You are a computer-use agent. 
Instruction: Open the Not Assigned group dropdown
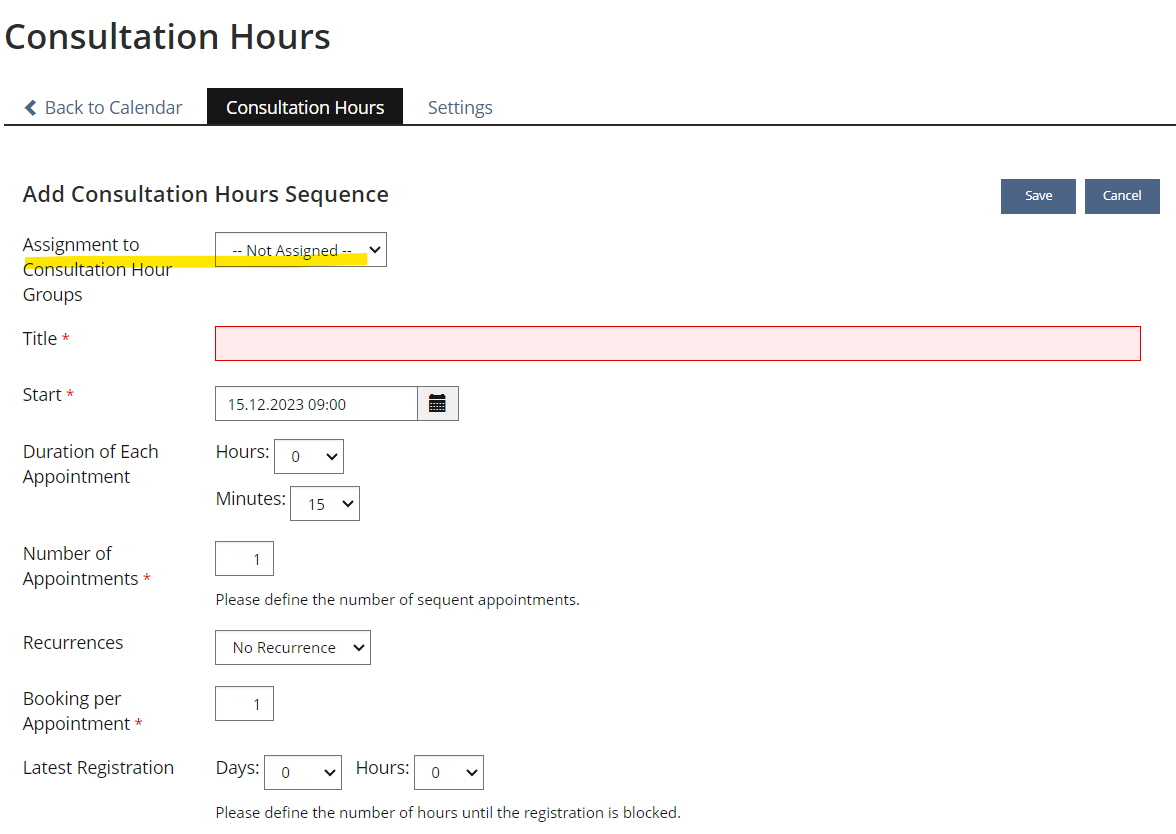(x=301, y=250)
